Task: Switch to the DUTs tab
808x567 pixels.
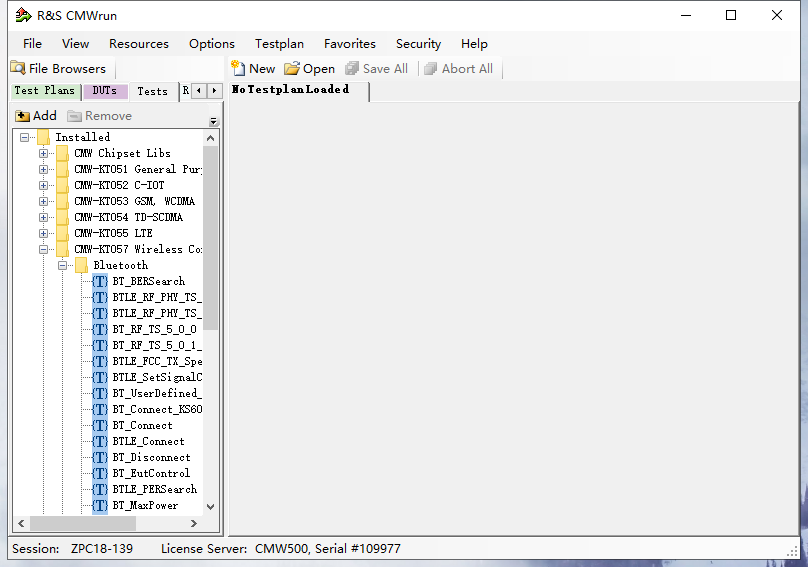Action: 105,91
